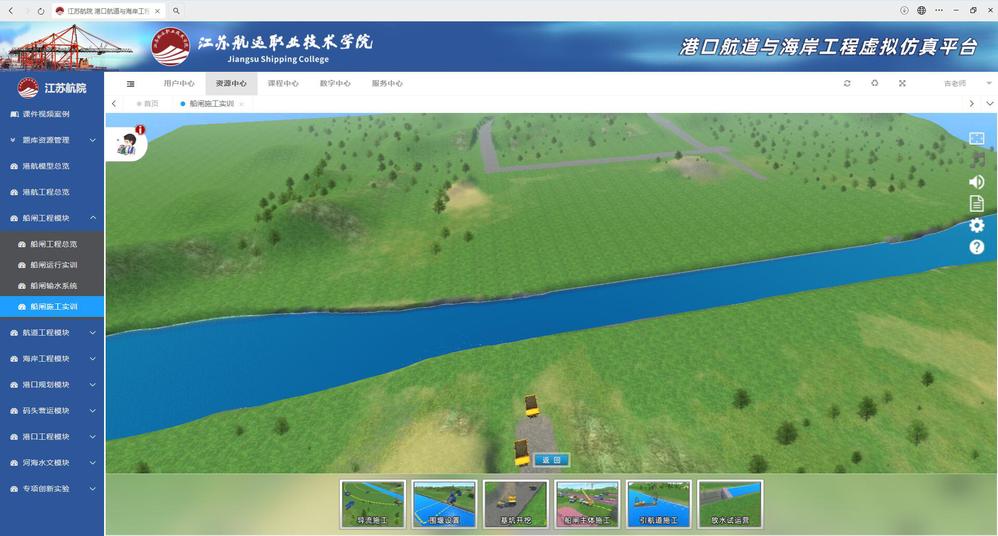The image size is (998, 536).
Task: Select the 基坑开挖 thumbnail
Action: (x=516, y=504)
